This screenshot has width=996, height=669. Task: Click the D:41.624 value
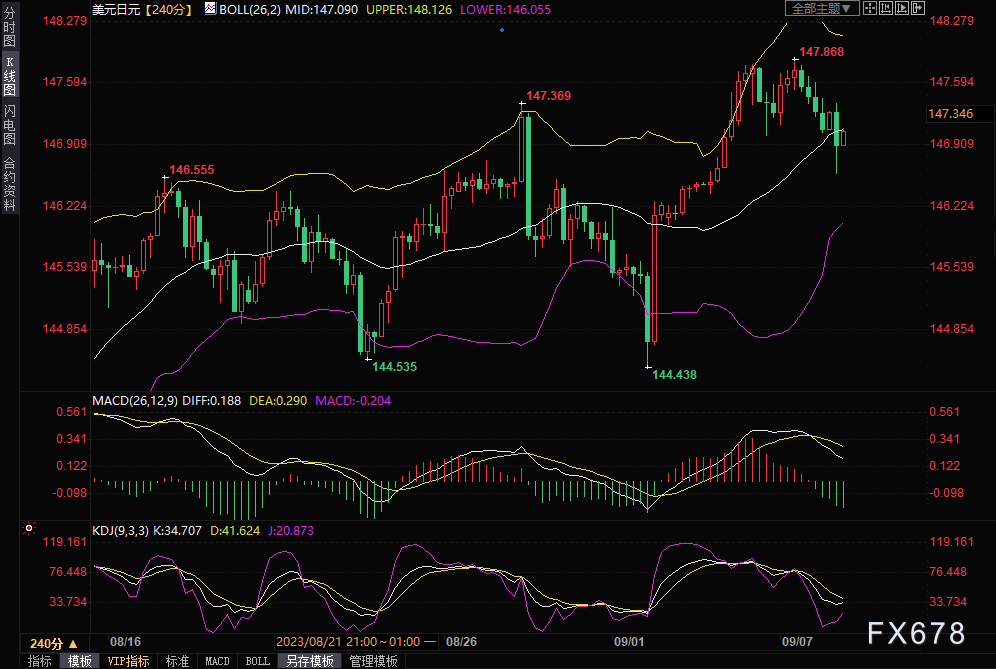click(x=235, y=530)
